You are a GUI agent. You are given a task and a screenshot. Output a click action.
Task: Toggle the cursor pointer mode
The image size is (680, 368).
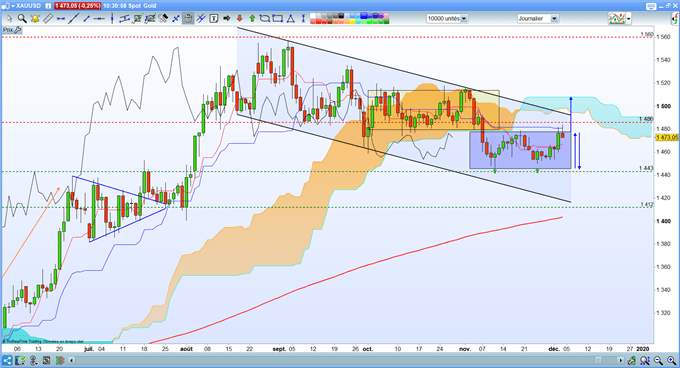(x=9, y=18)
